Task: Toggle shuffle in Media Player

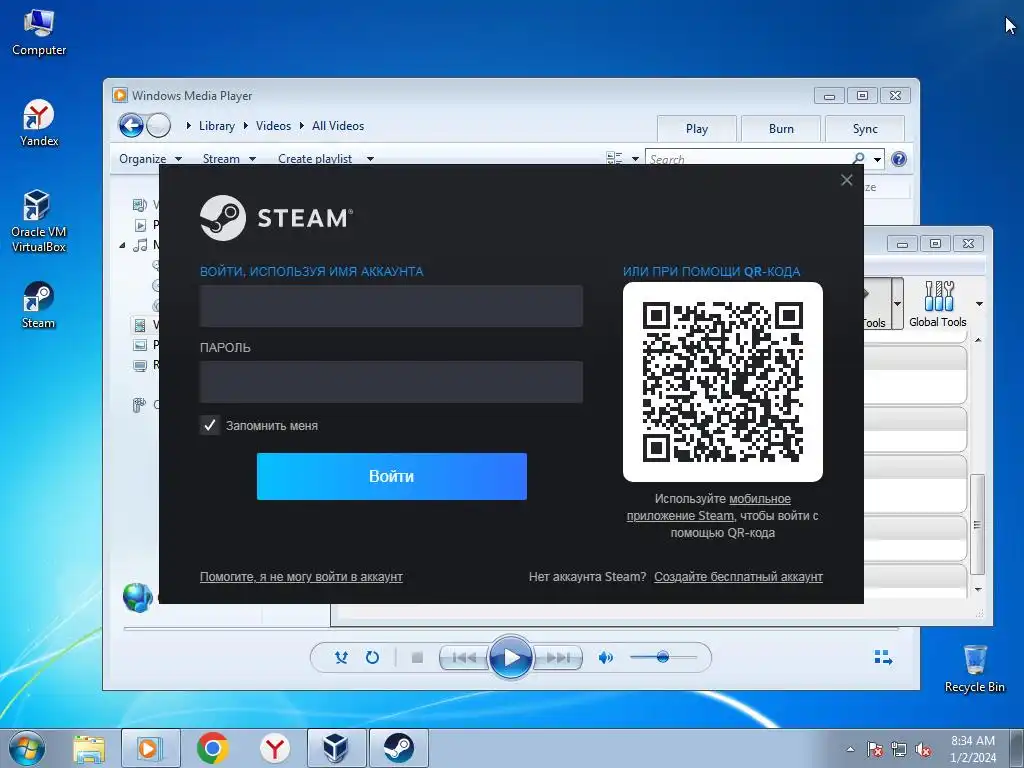Action: [341, 657]
